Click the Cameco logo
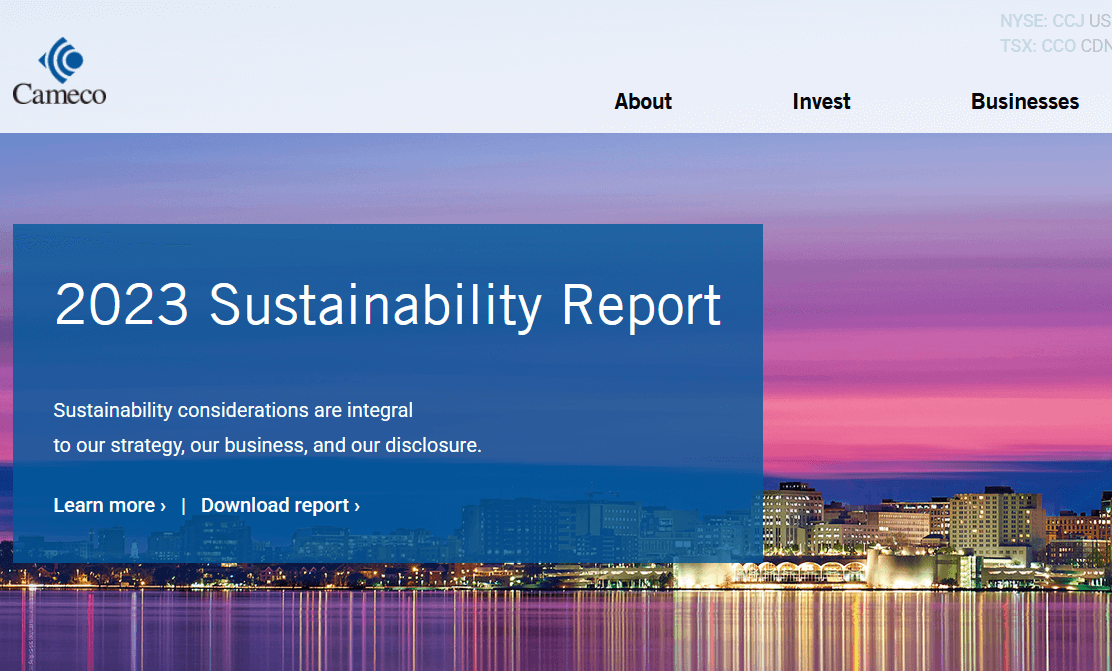This screenshot has width=1112, height=671. (x=60, y=72)
